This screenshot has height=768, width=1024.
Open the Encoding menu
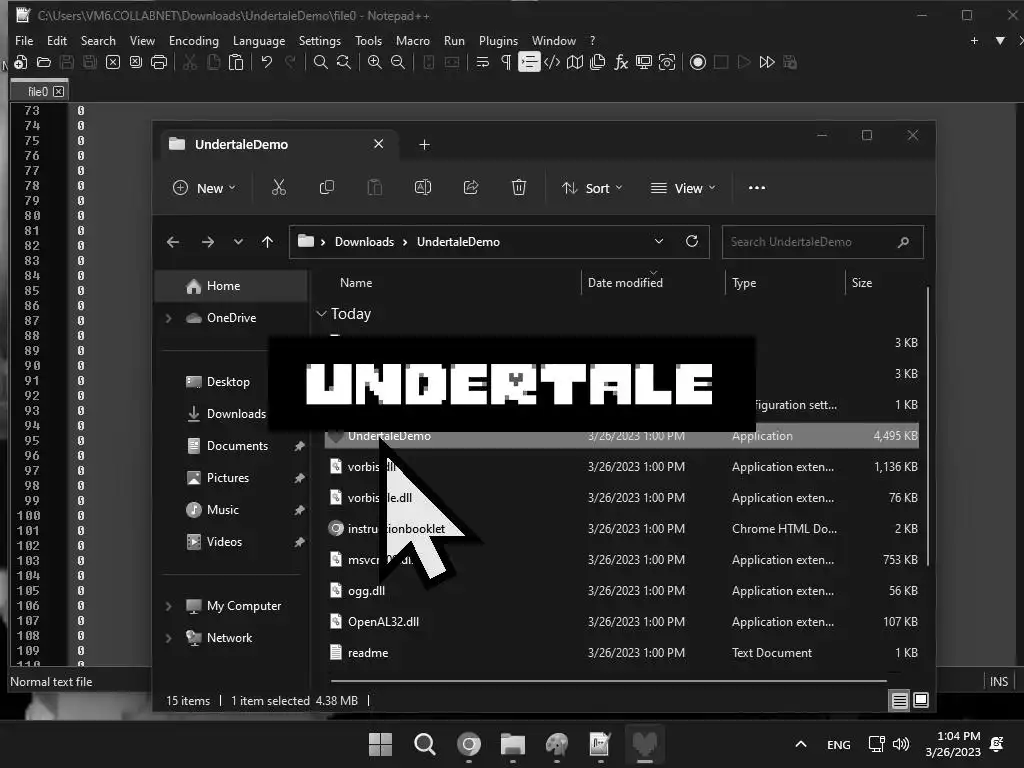tap(194, 40)
